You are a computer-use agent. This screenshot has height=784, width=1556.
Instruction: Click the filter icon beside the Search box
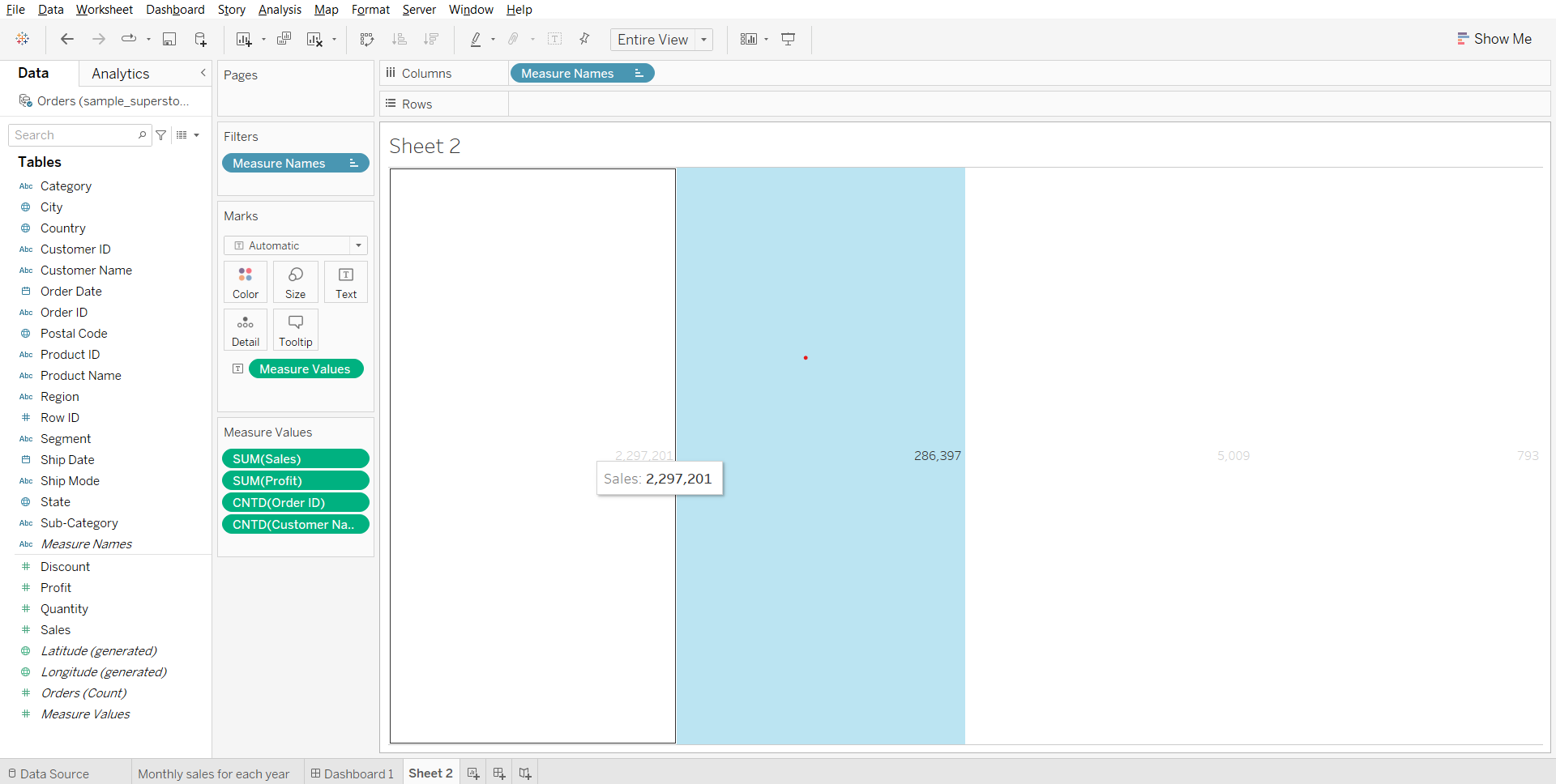[161, 135]
